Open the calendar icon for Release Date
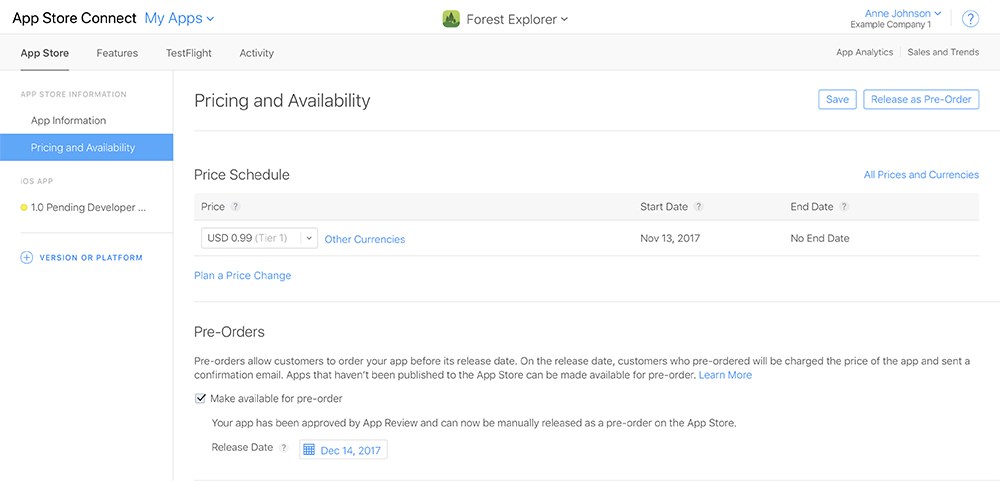 (x=309, y=450)
